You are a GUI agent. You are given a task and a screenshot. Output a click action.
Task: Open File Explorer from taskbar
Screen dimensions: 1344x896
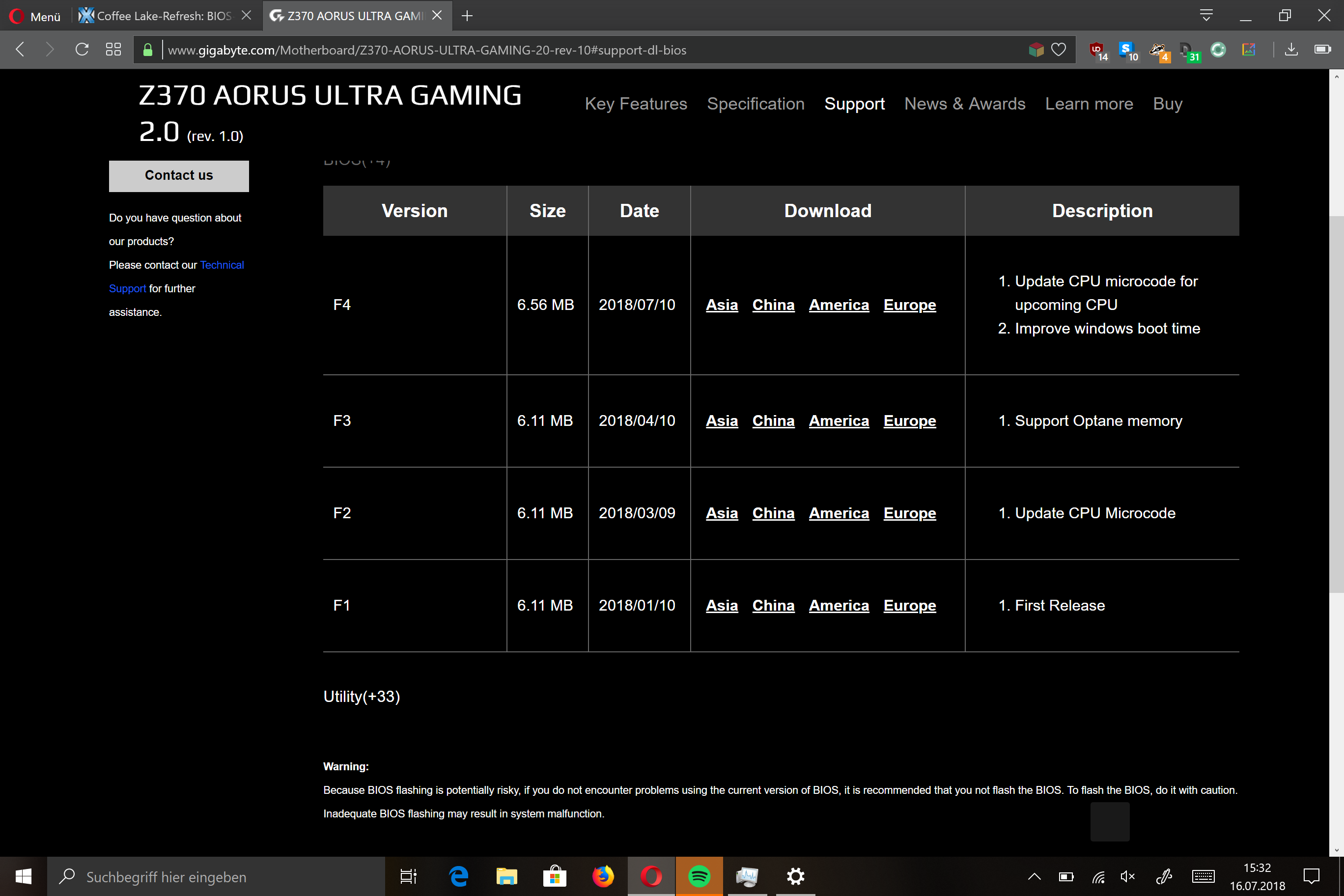click(x=506, y=876)
